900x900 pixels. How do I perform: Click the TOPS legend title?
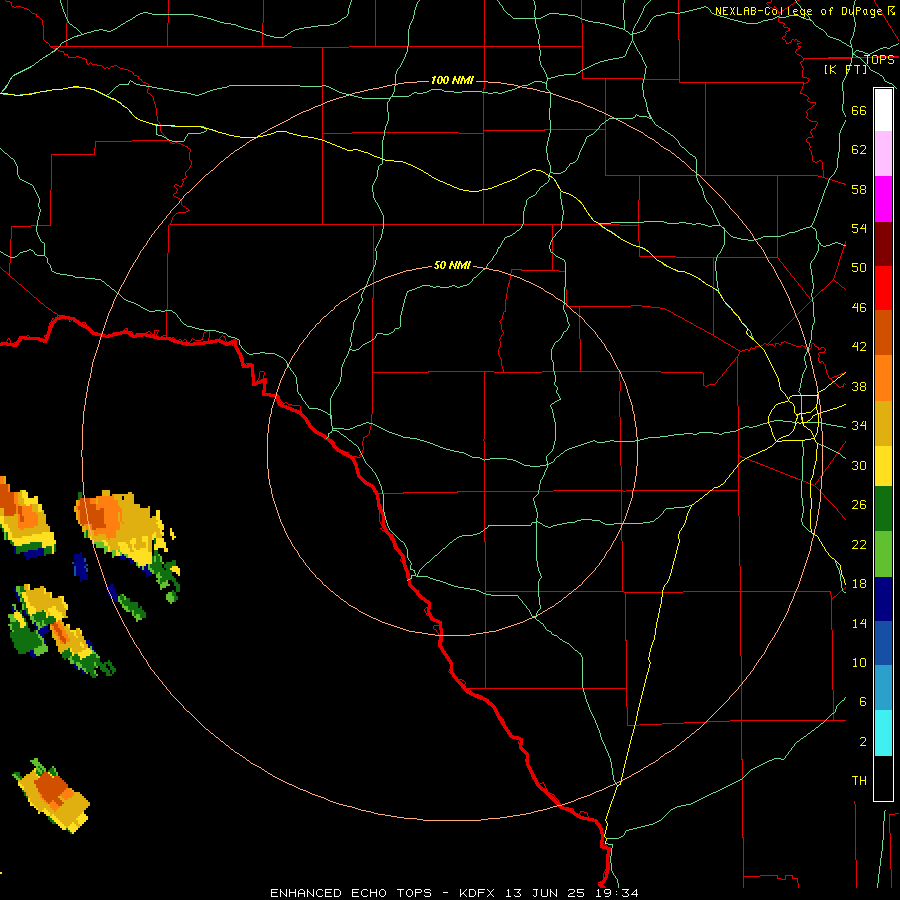coord(879,60)
